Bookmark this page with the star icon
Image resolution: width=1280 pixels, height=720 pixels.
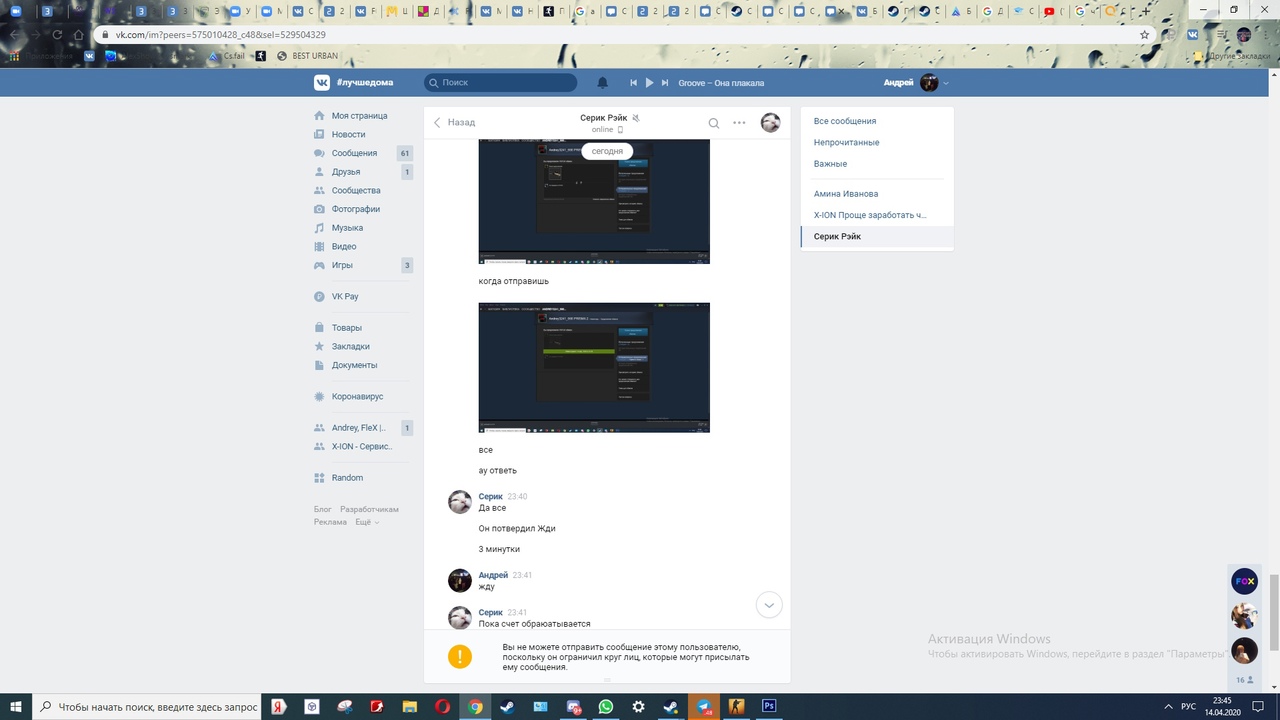click(1145, 34)
